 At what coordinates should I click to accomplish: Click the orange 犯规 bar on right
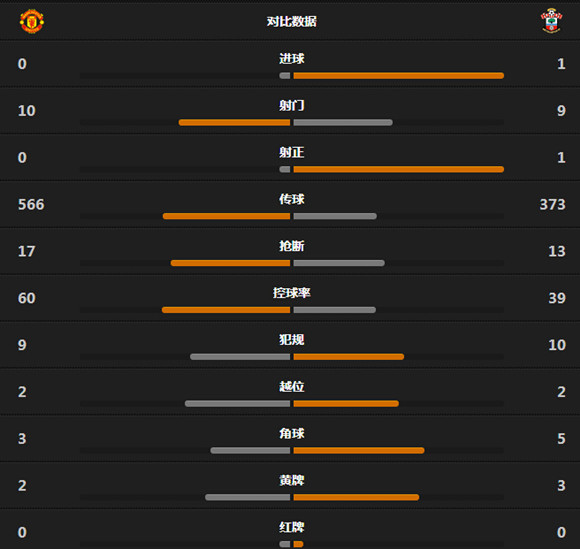click(349, 357)
